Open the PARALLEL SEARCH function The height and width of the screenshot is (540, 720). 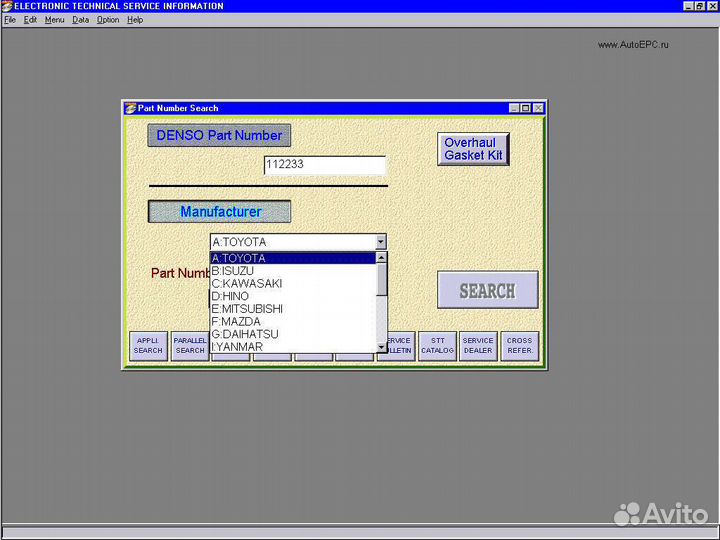189,346
